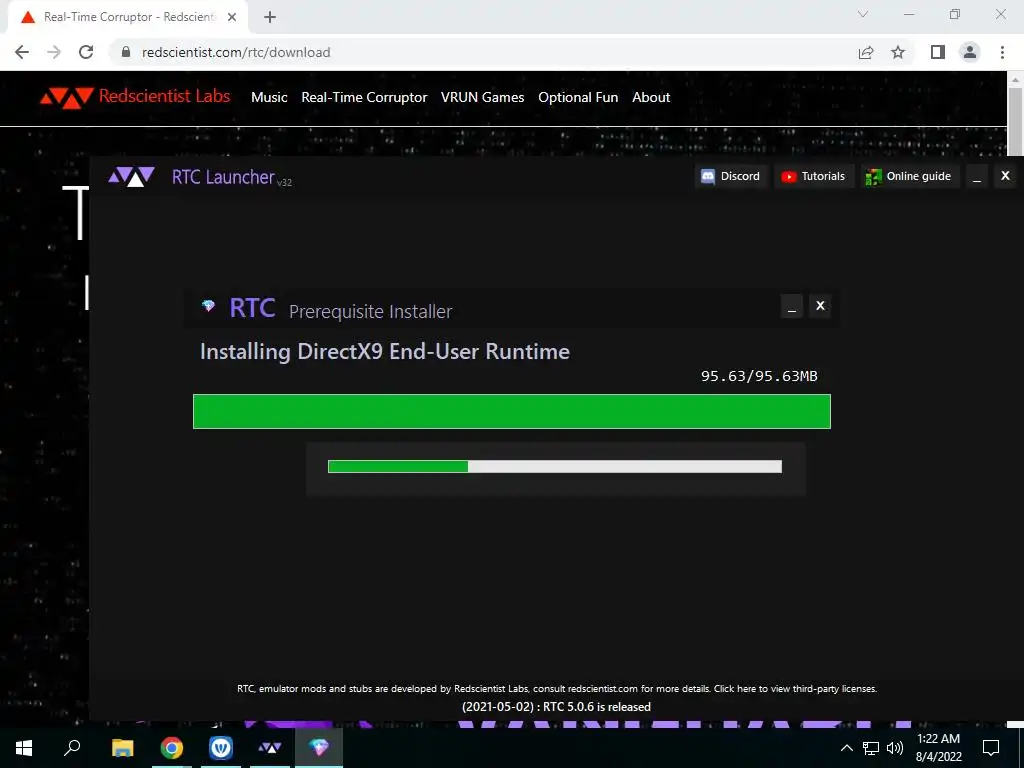Image resolution: width=1024 pixels, height=768 pixels.
Task: Show hidden system tray icons
Action: pyautogui.click(x=846, y=748)
